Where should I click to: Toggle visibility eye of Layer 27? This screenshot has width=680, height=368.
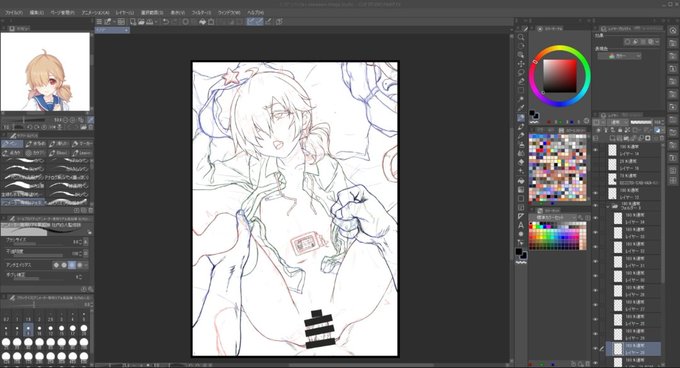point(596,305)
